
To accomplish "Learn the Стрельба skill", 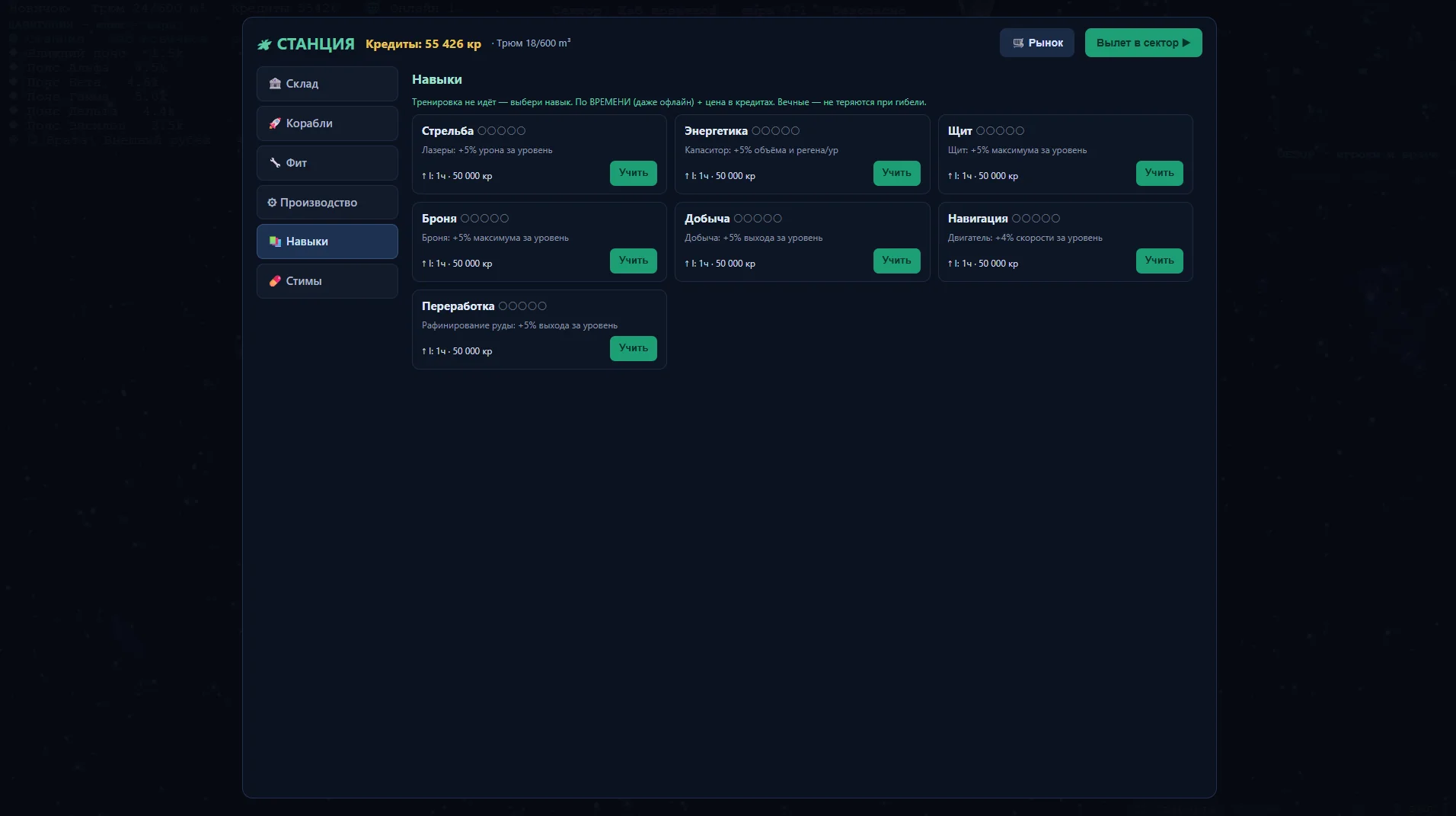I will (633, 173).
